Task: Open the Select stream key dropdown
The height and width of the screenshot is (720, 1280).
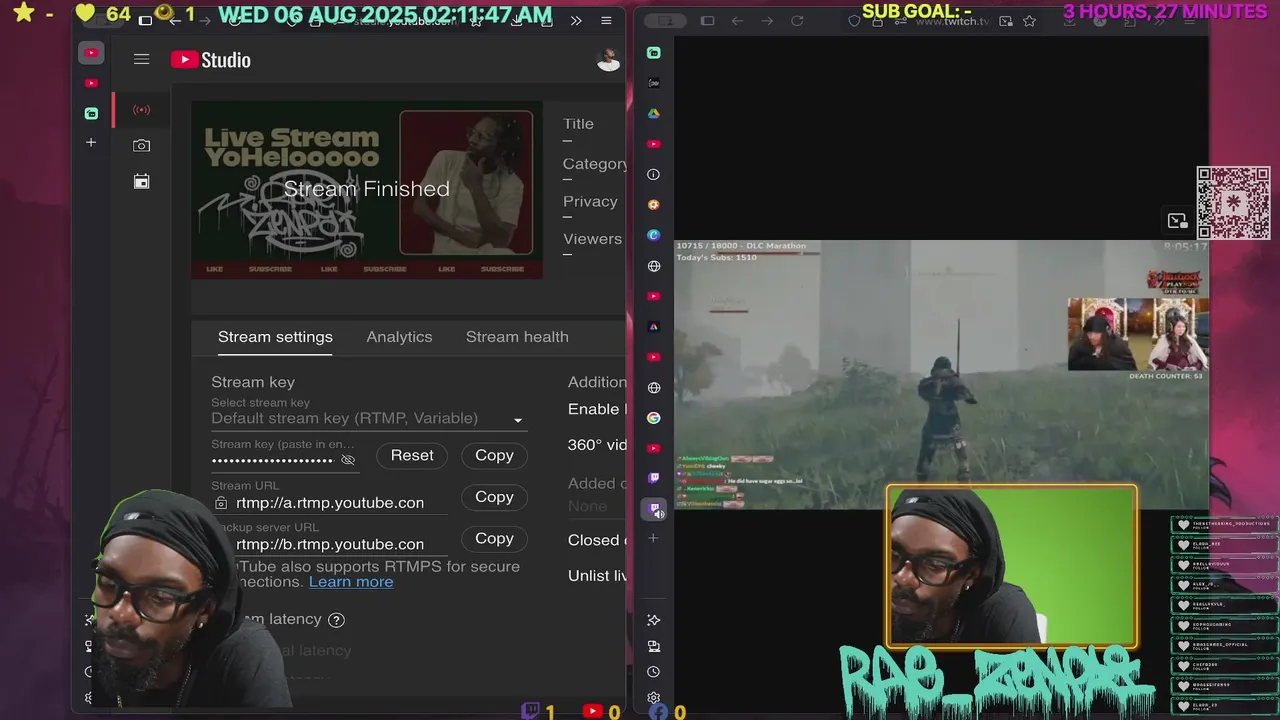Action: point(369,419)
